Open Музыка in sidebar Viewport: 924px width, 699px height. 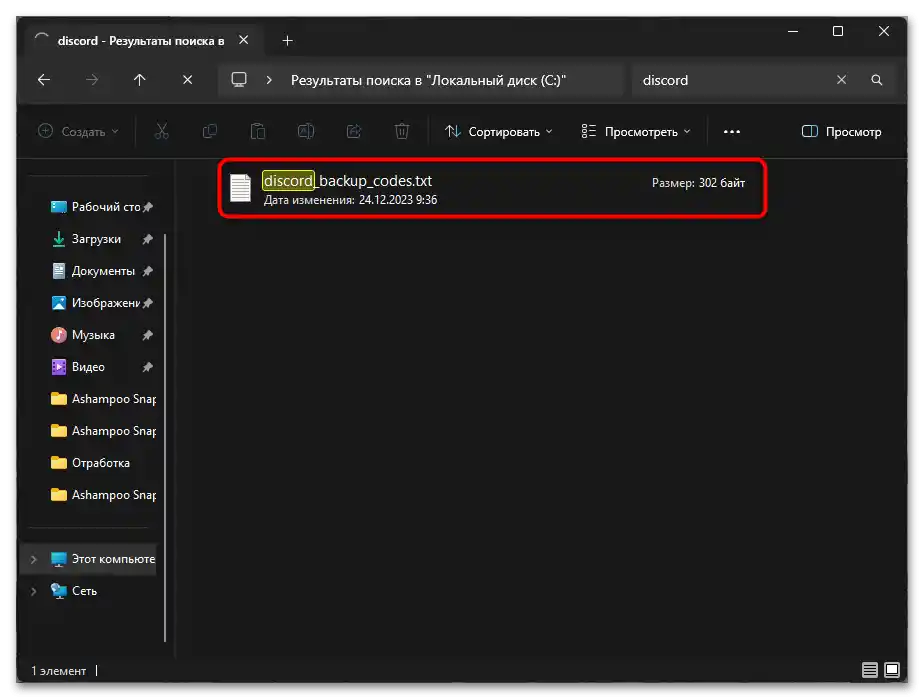tap(83, 335)
